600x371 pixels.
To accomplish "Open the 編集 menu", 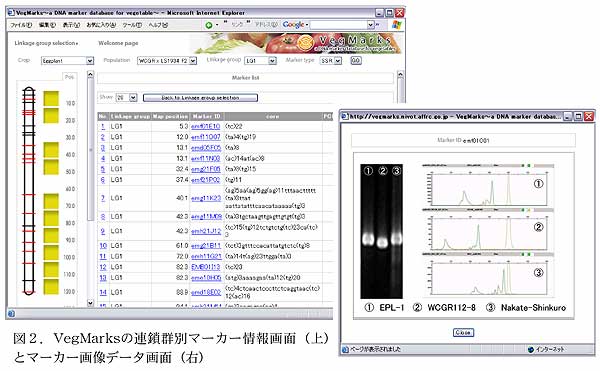I will pyautogui.click(x=47, y=25).
